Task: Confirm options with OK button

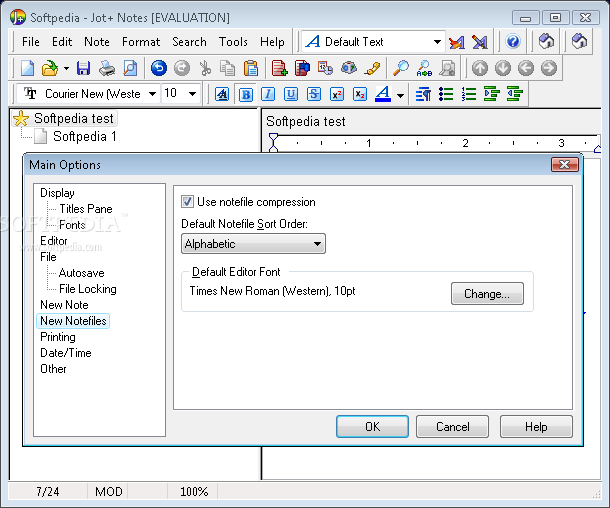Action: [x=372, y=427]
